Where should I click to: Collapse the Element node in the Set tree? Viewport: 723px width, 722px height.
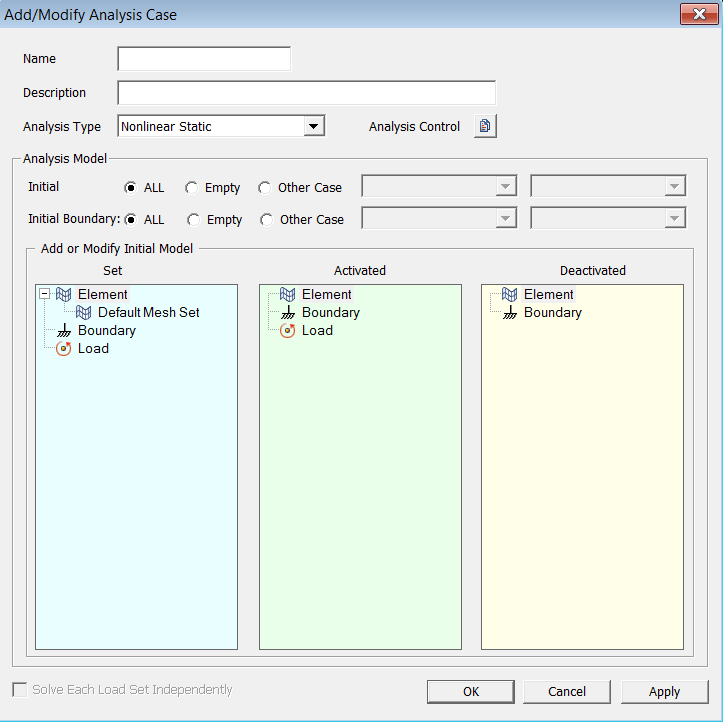pyautogui.click(x=44, y=295)
